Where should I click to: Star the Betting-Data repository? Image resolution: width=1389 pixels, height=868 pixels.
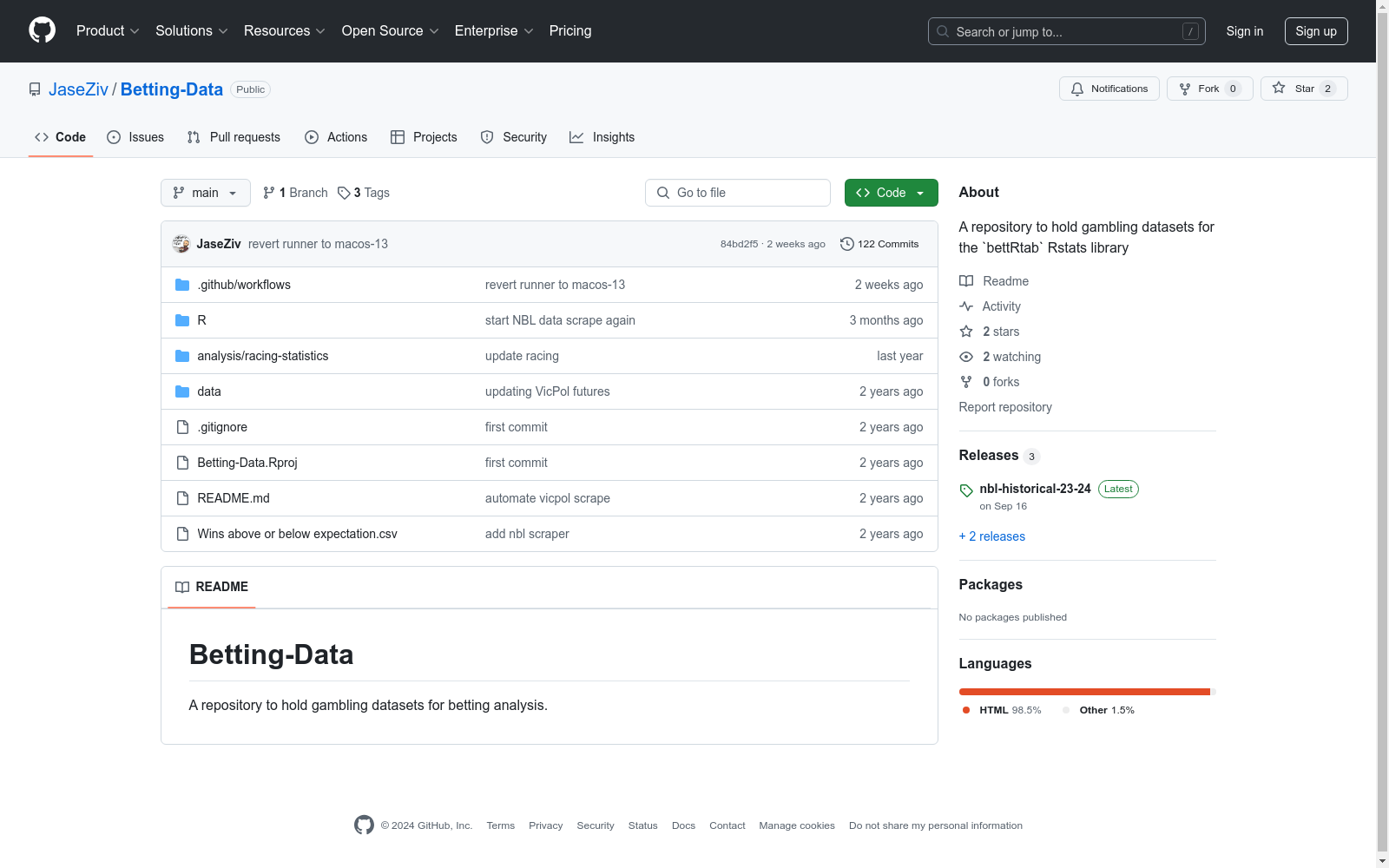[x=1304, y=89]
